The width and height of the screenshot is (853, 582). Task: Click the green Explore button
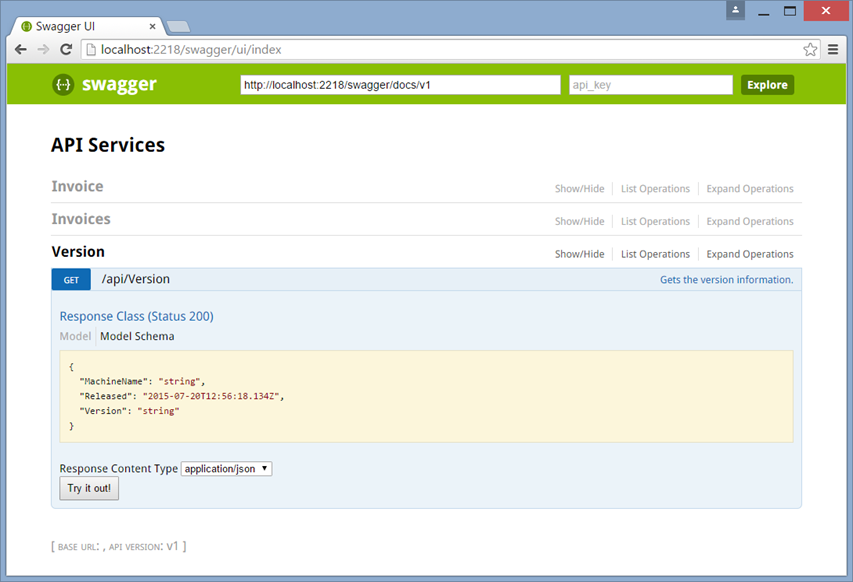point(767,85)
